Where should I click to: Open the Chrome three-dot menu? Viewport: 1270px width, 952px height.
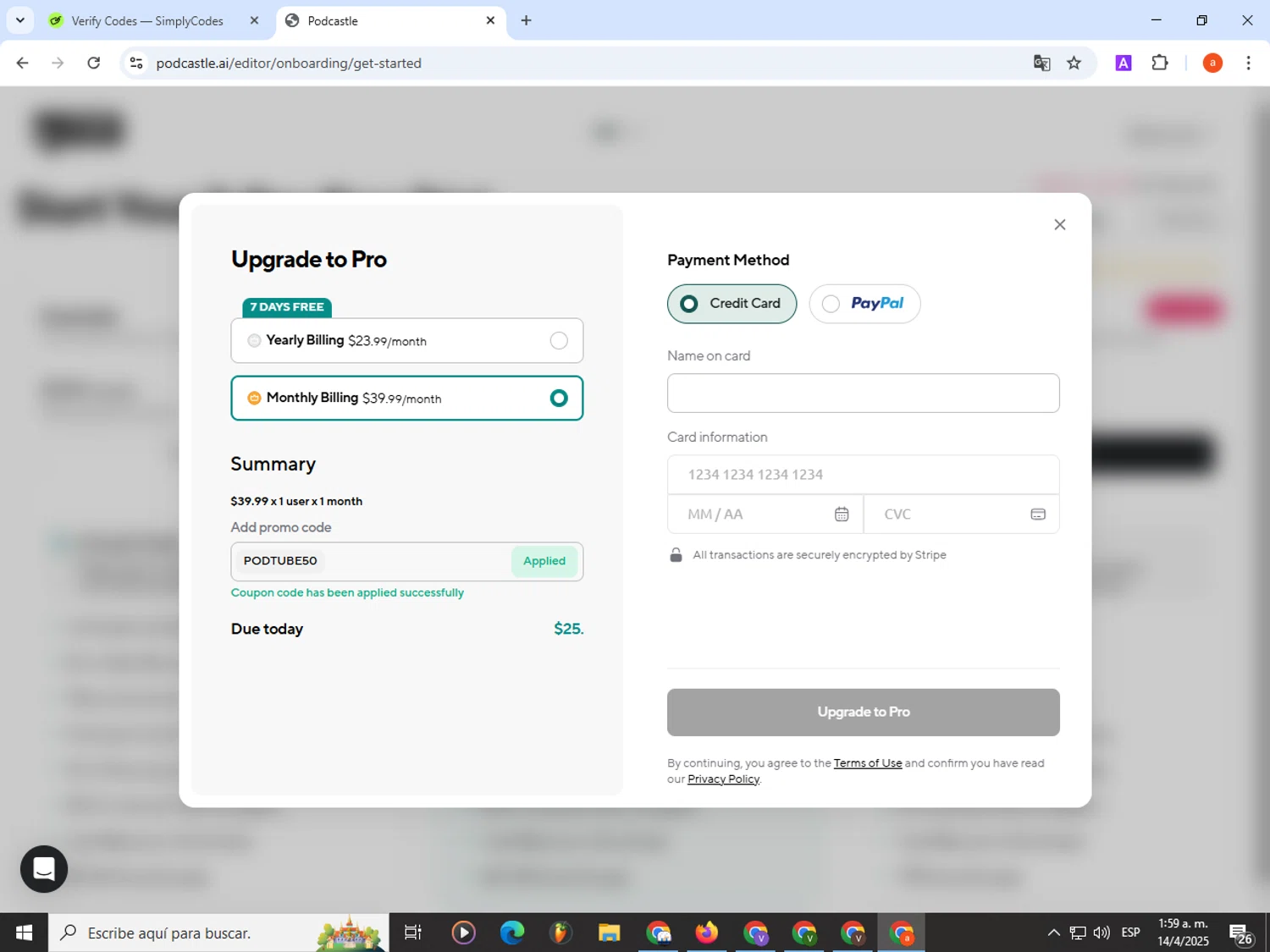(x=1248, y=63)
